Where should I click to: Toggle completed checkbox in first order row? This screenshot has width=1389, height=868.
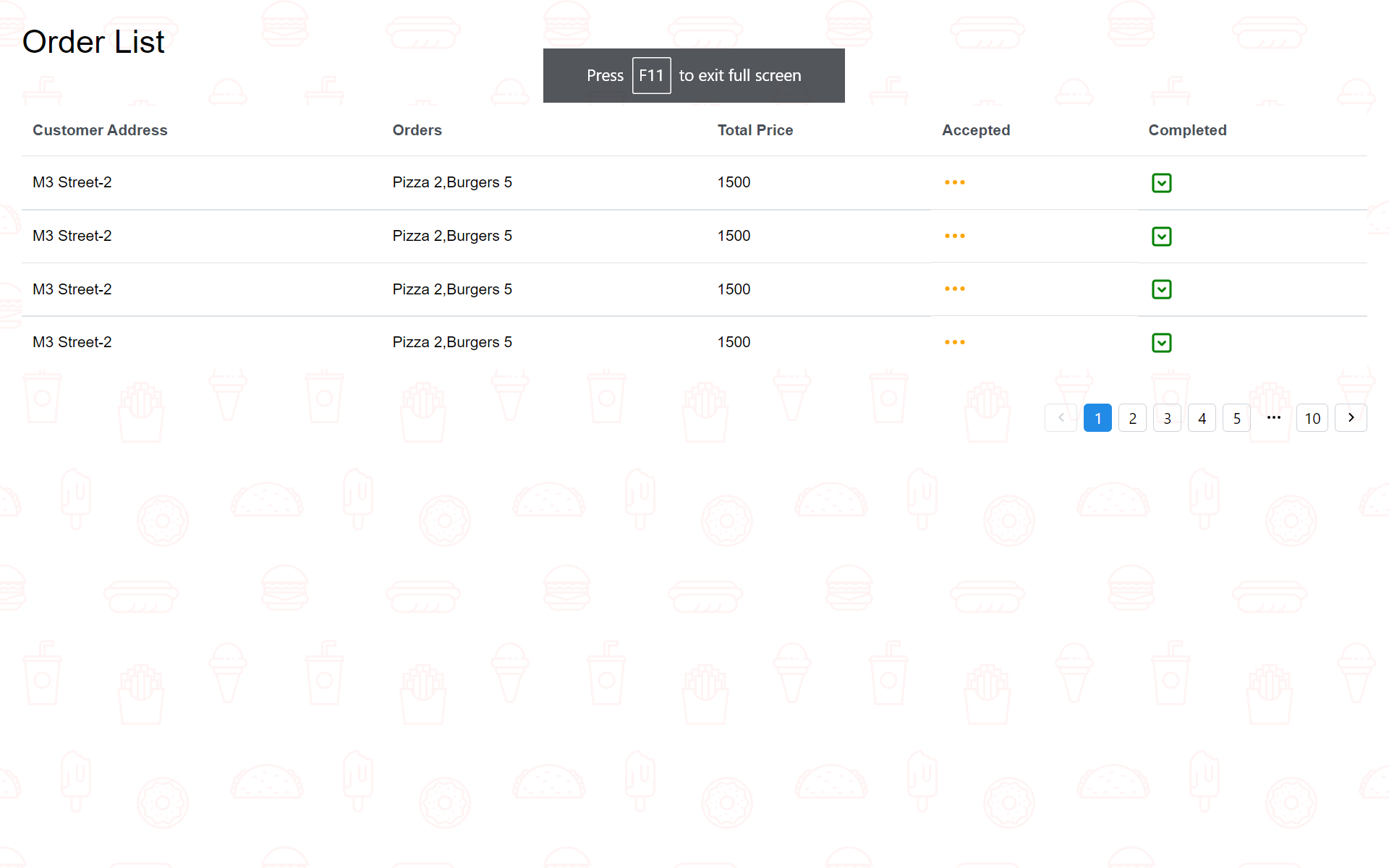click(x=1161, y=183)
